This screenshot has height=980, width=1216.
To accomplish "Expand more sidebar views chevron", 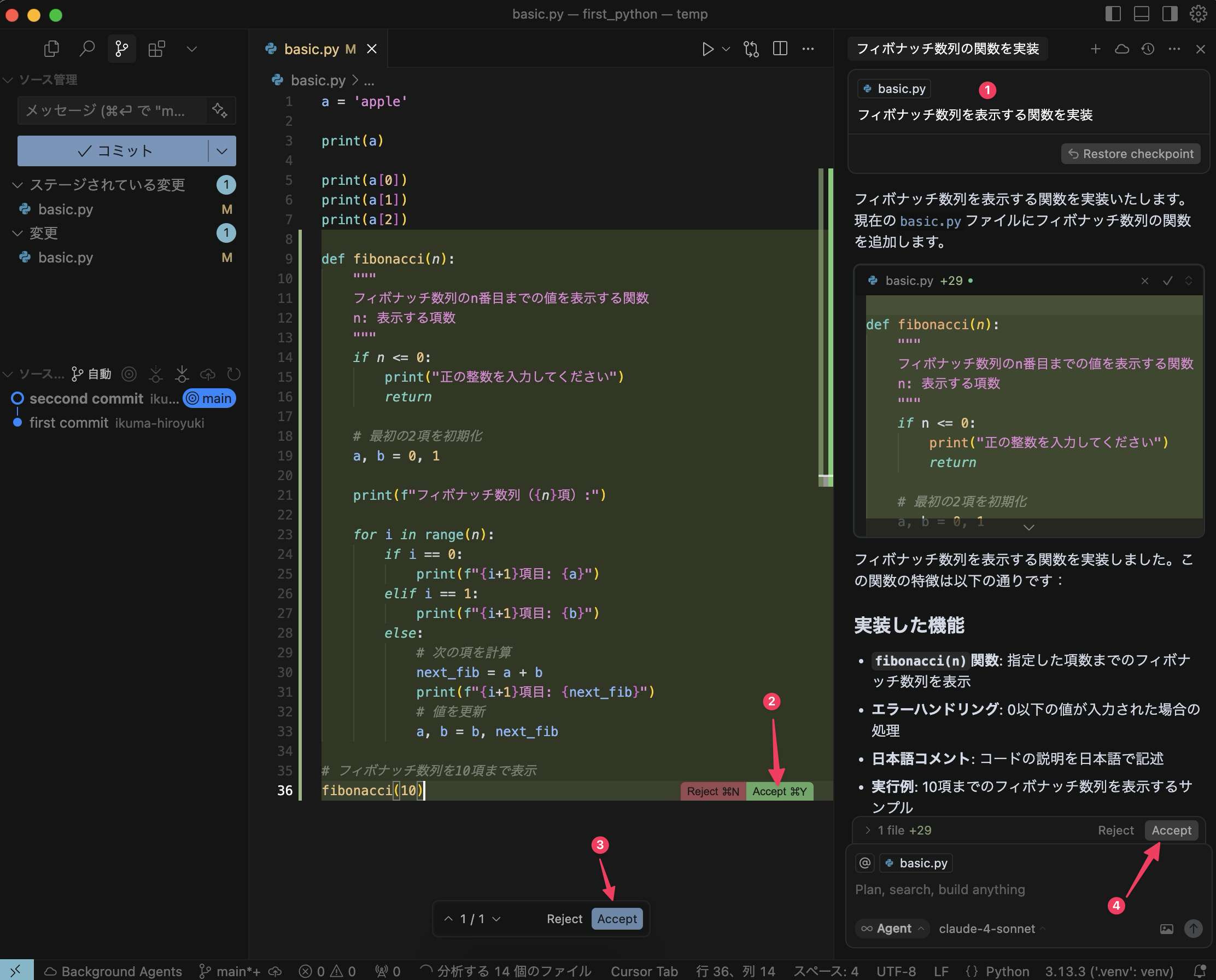I will pyautogui.click(x=192, y=49).
